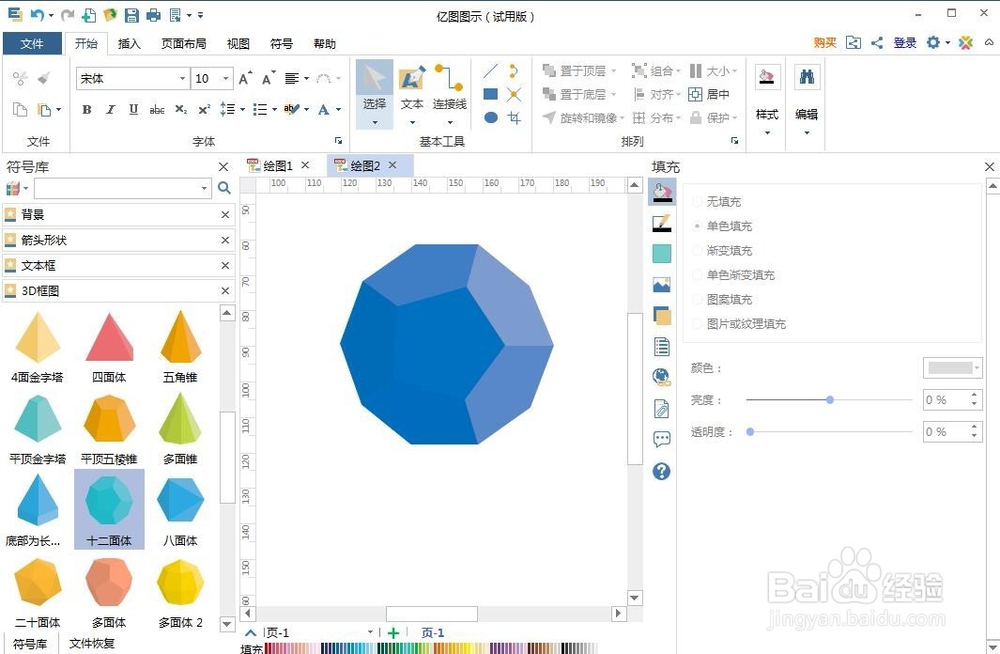The width and height of the screenshot is (1000, 654).
Task: Search the symbol library magnifier
Action: tap(224, 188)
